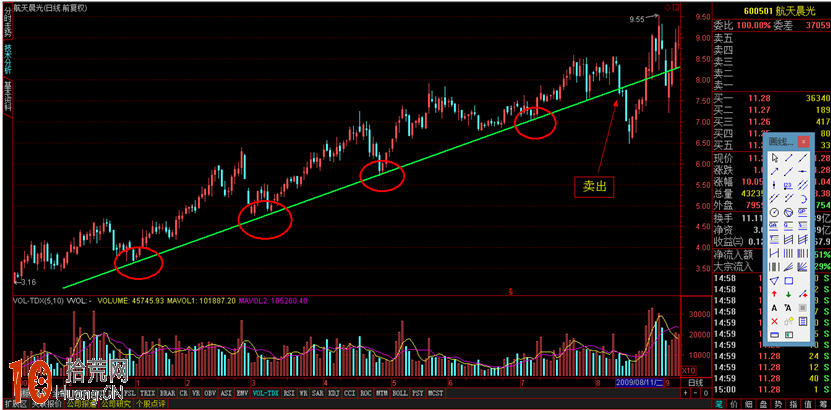Open 基本资料 side tab
Image resolution: width=831 pixels, height=410 pixels.
[x=7, y=96]
